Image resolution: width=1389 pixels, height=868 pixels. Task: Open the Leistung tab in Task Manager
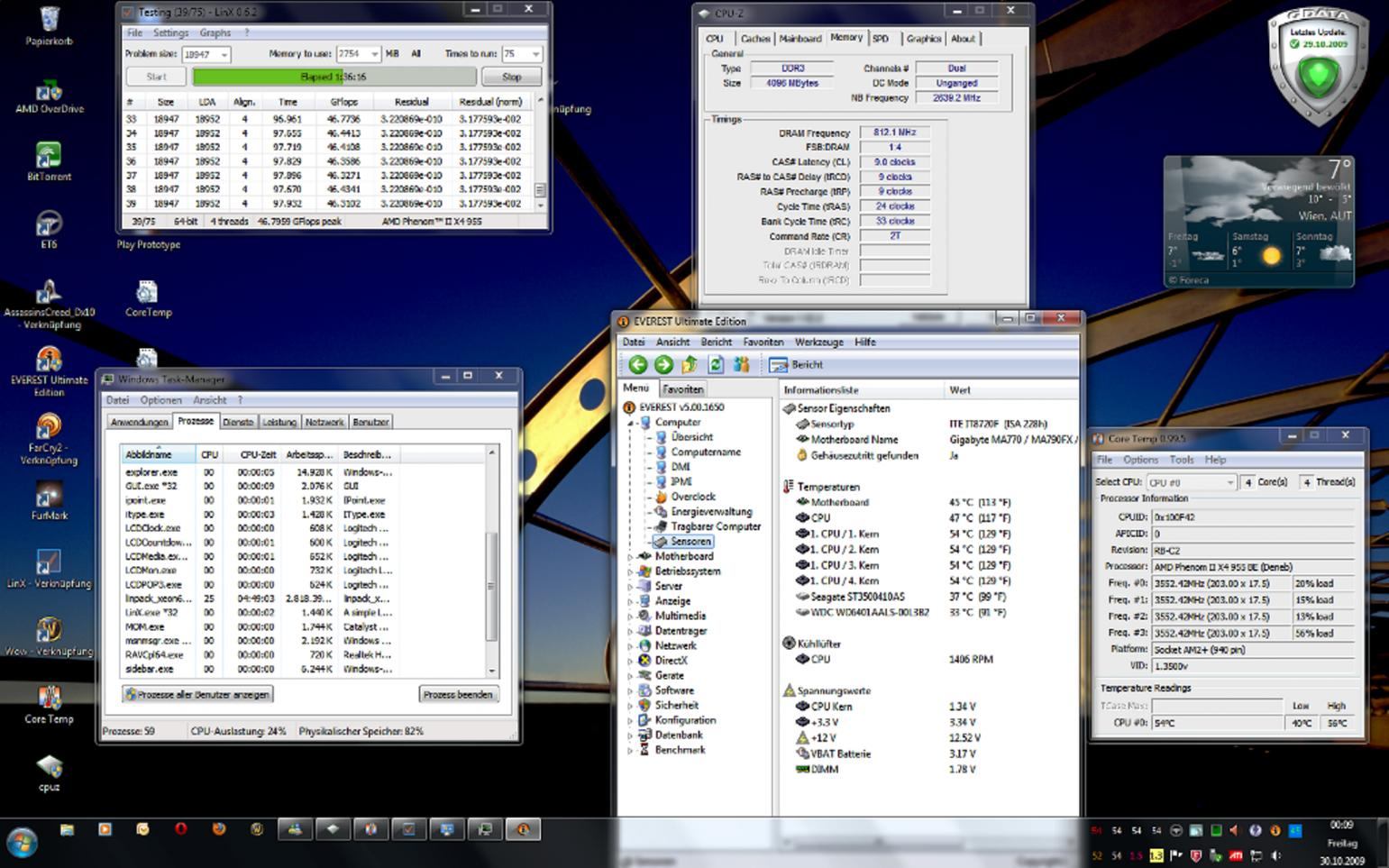[x=279, y=422]
